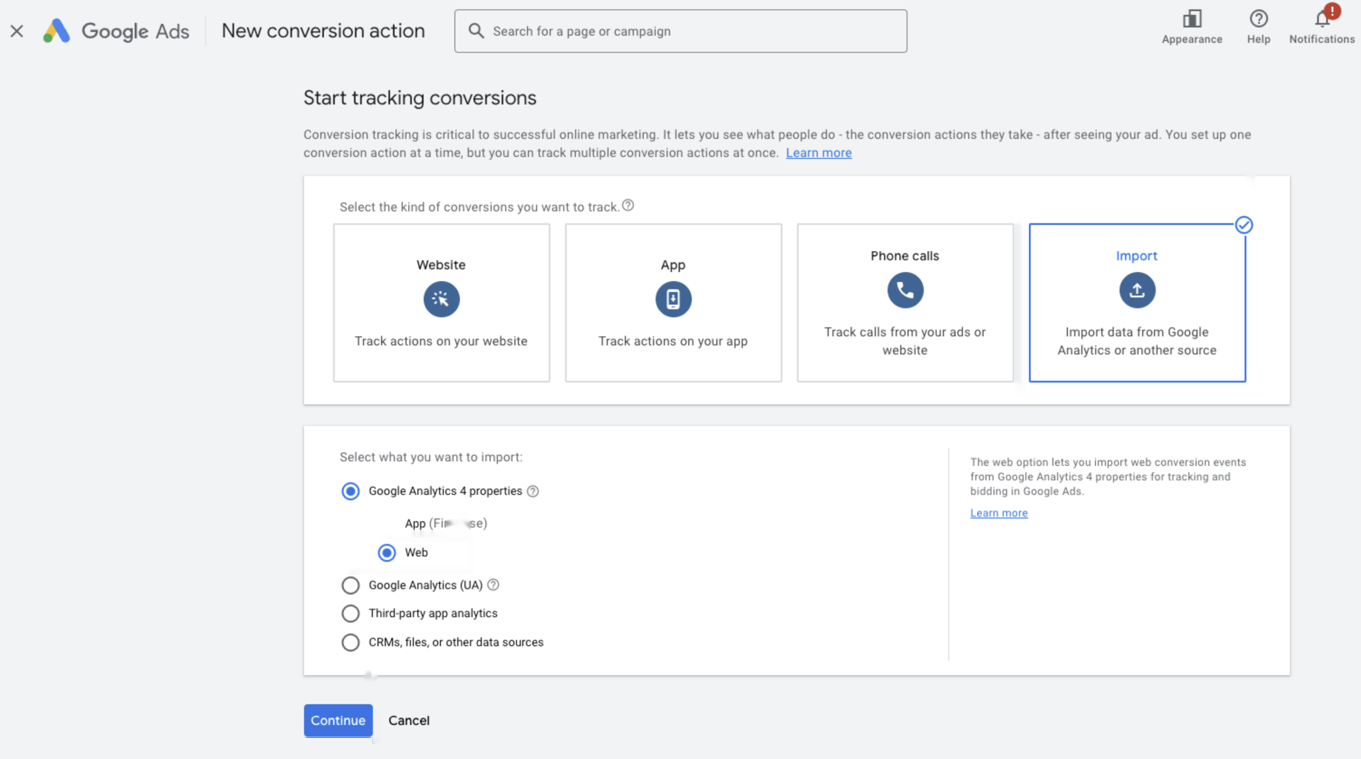Open the Appearance settings
Image resolution: width=1361 pixels, height=759 pixels.
[1192, 27]
